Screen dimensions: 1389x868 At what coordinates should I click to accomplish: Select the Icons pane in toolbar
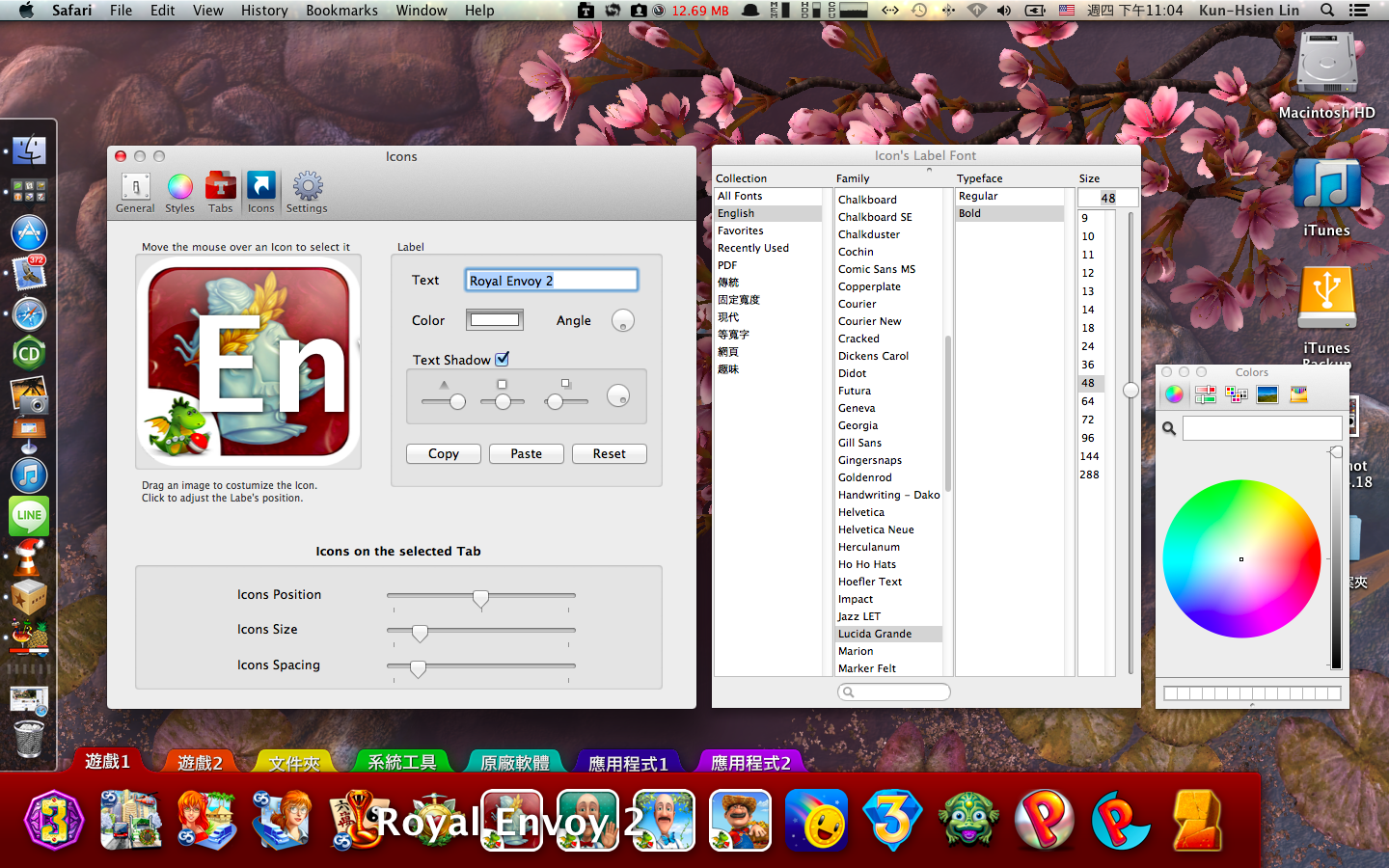pyautogui.click(x=260, y=192)
